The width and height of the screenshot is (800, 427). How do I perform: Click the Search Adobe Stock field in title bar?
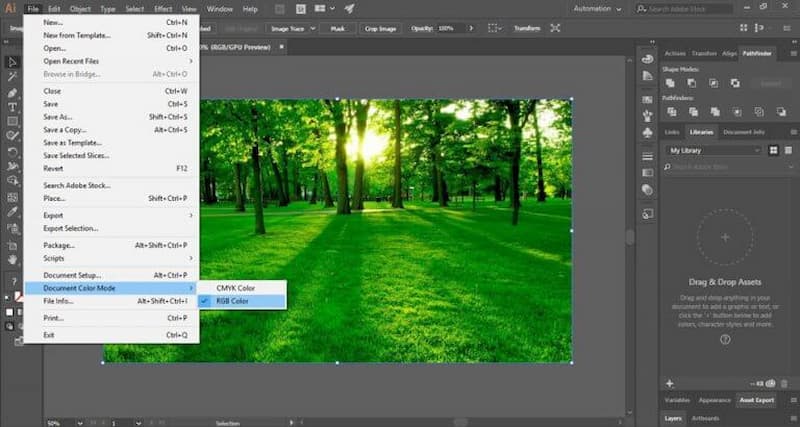pos(684,9)
